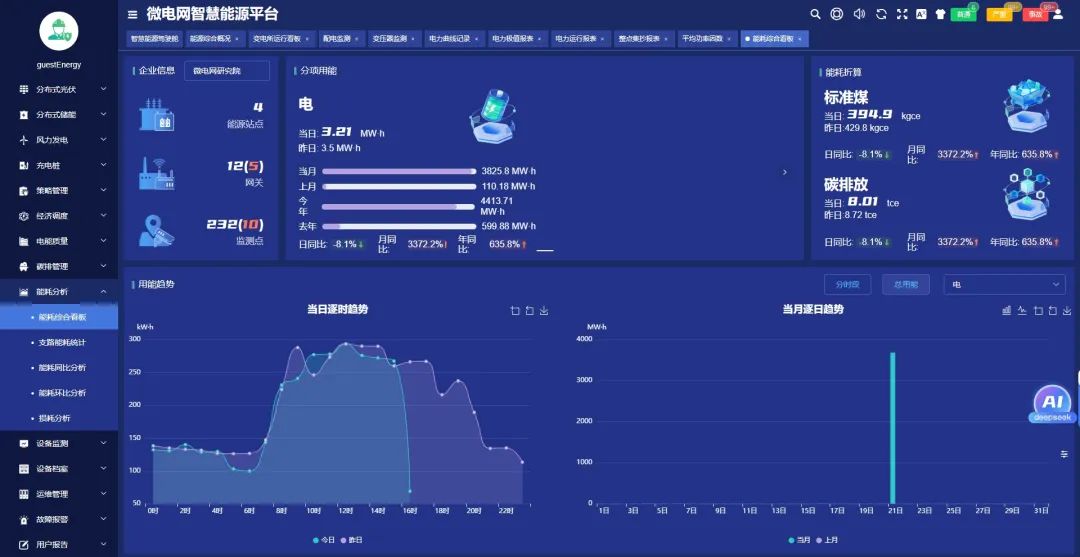Toggle the 昨日 legend series
The image size is (1080, 557).
coord(351,540)
